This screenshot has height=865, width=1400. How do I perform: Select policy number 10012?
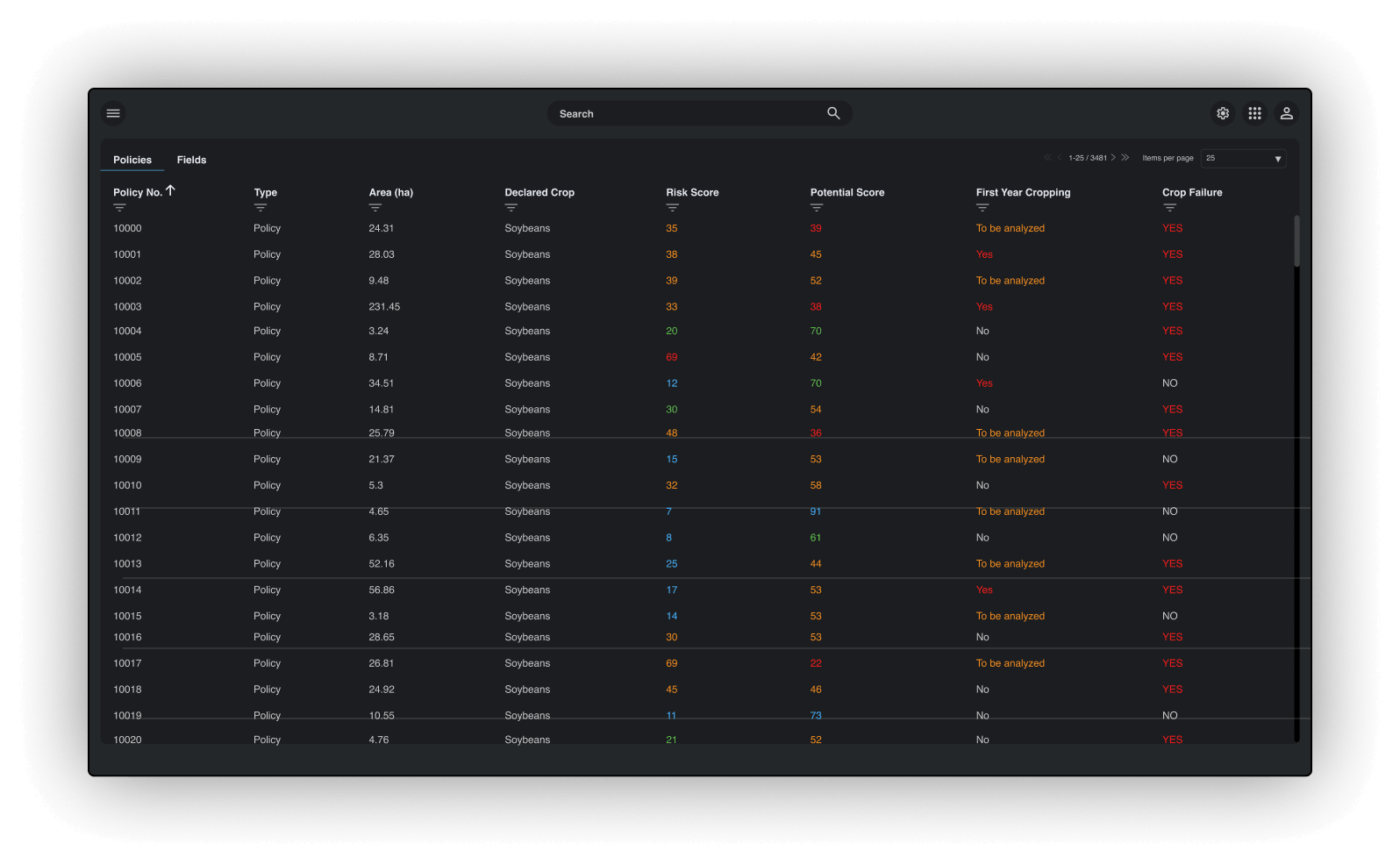coord(127,538)
